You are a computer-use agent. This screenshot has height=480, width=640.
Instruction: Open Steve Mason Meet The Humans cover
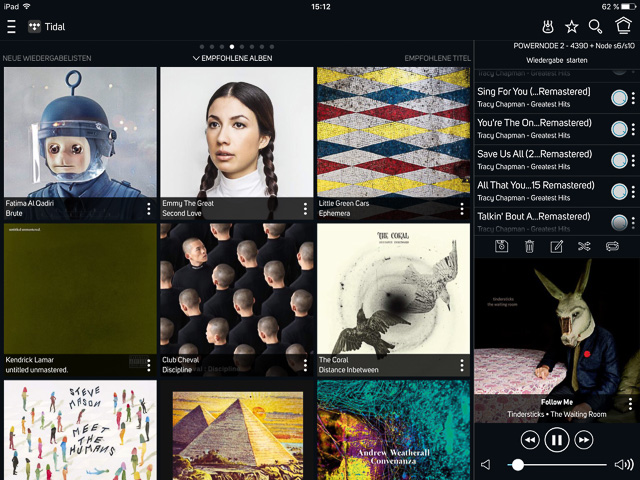80,430
